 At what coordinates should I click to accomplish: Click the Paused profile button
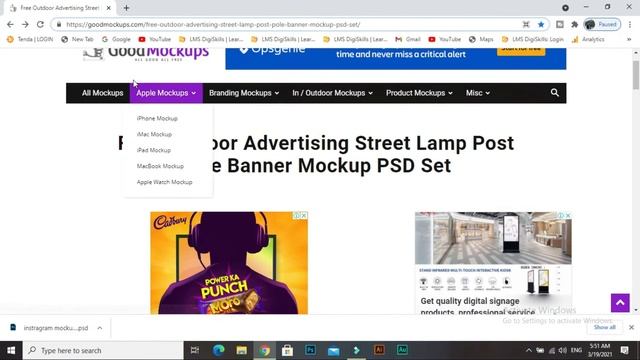[x=602, y=24]
